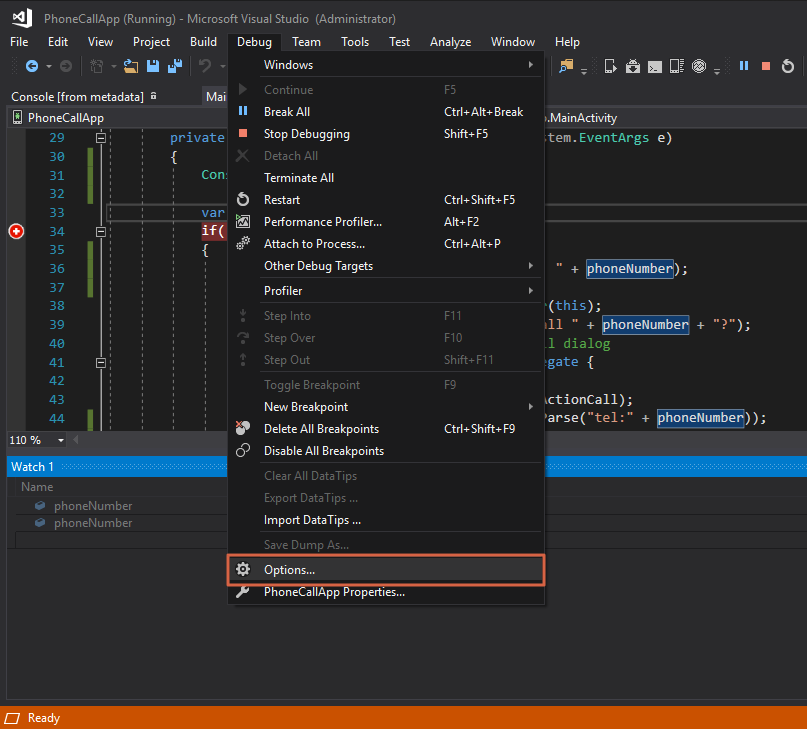The image size is (807, 729).
Task: Click the Save All double floppy icon
Action: (175, 66)
